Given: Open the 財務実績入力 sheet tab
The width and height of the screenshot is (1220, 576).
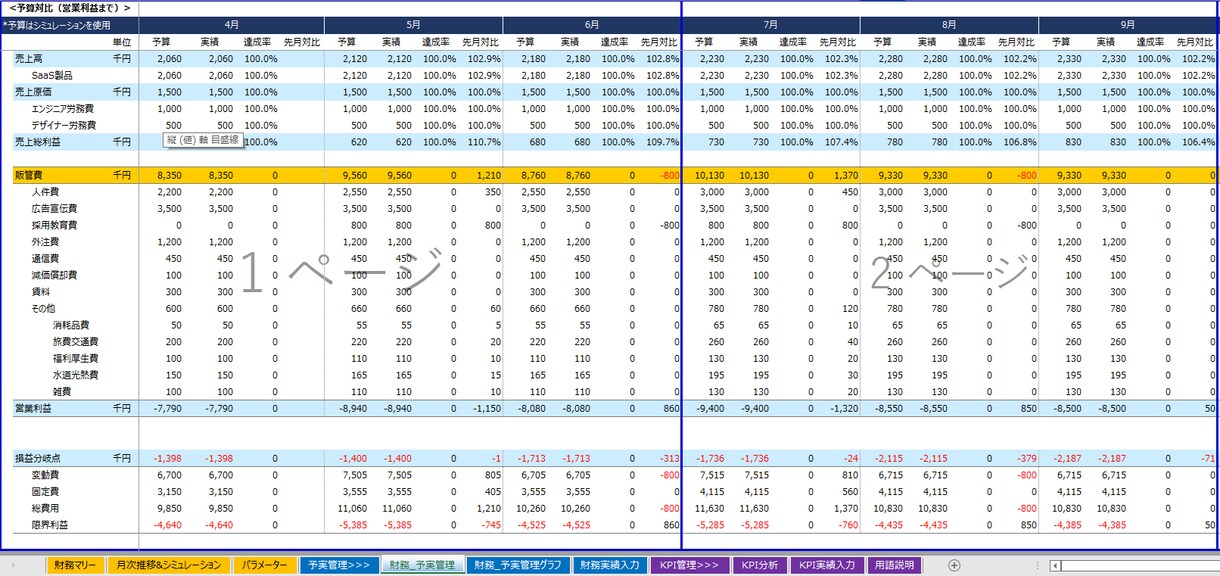Looking at the screenshot, I should [x=610, y=565].
